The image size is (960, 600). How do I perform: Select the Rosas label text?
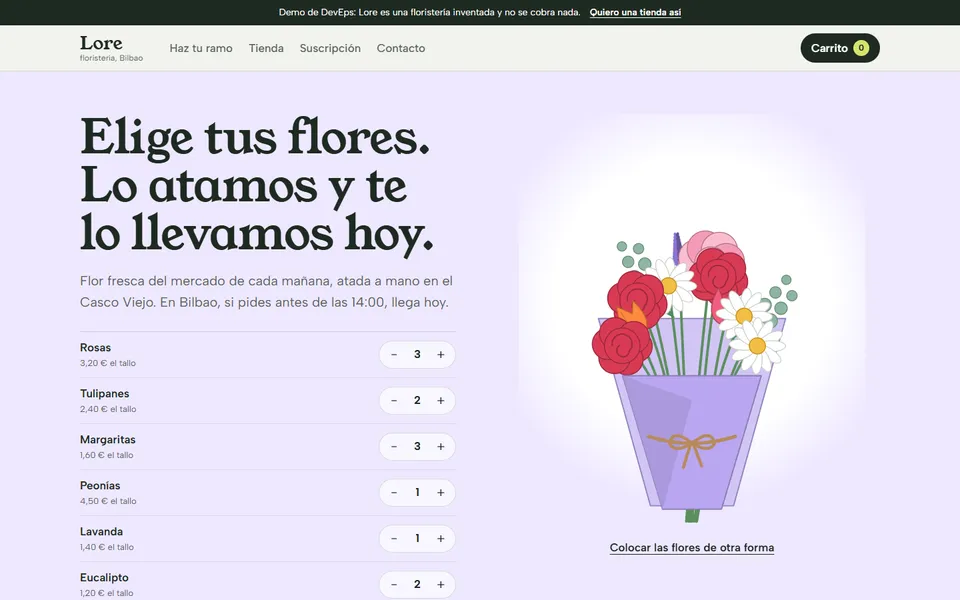pos(96,348)
